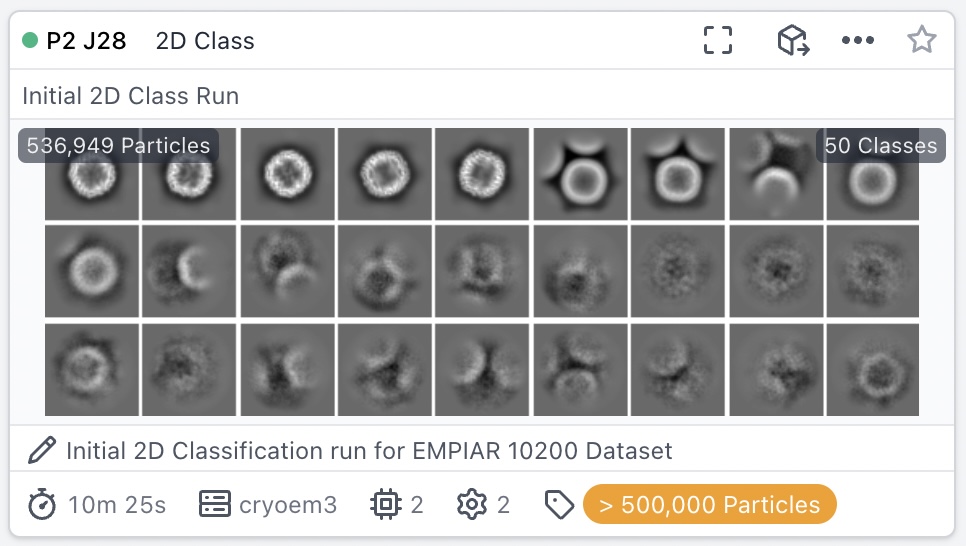Click the 'Initial 2D Class Run' title
The width and height of the screenshot is (966, 546).
131,96
